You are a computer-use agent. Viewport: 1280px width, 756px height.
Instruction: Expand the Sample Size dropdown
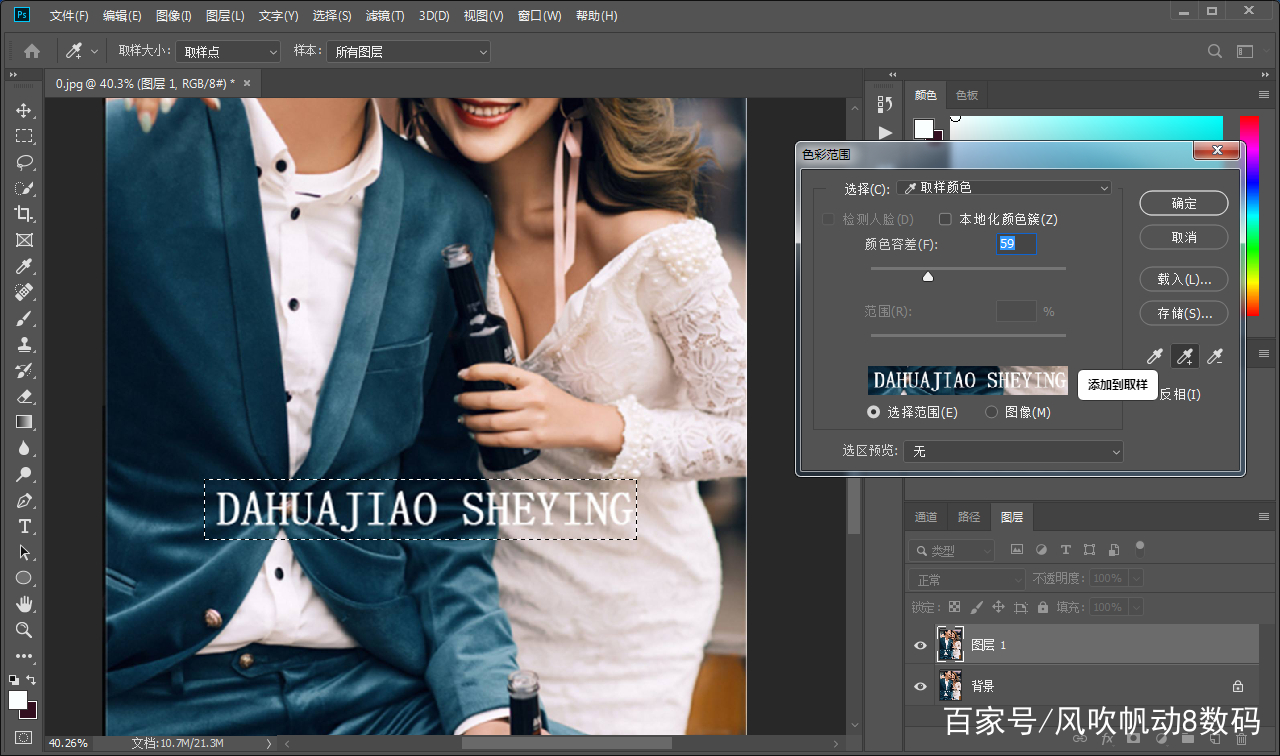coord(229,52)
